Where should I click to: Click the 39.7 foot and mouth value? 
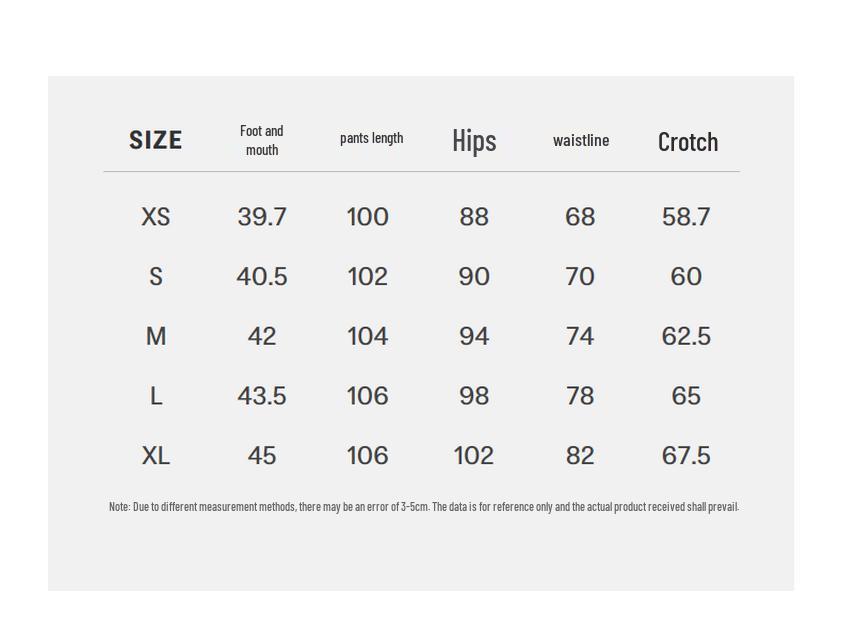(x=262, y=217)
